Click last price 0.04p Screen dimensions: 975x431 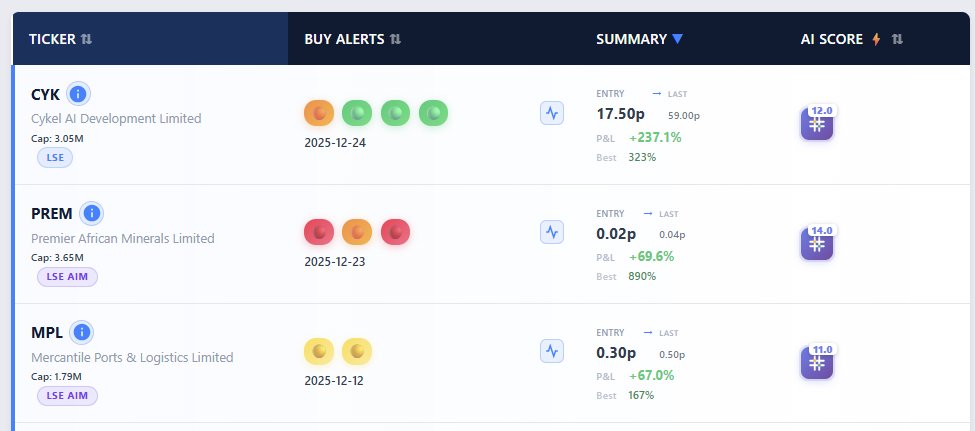[672, 235]
